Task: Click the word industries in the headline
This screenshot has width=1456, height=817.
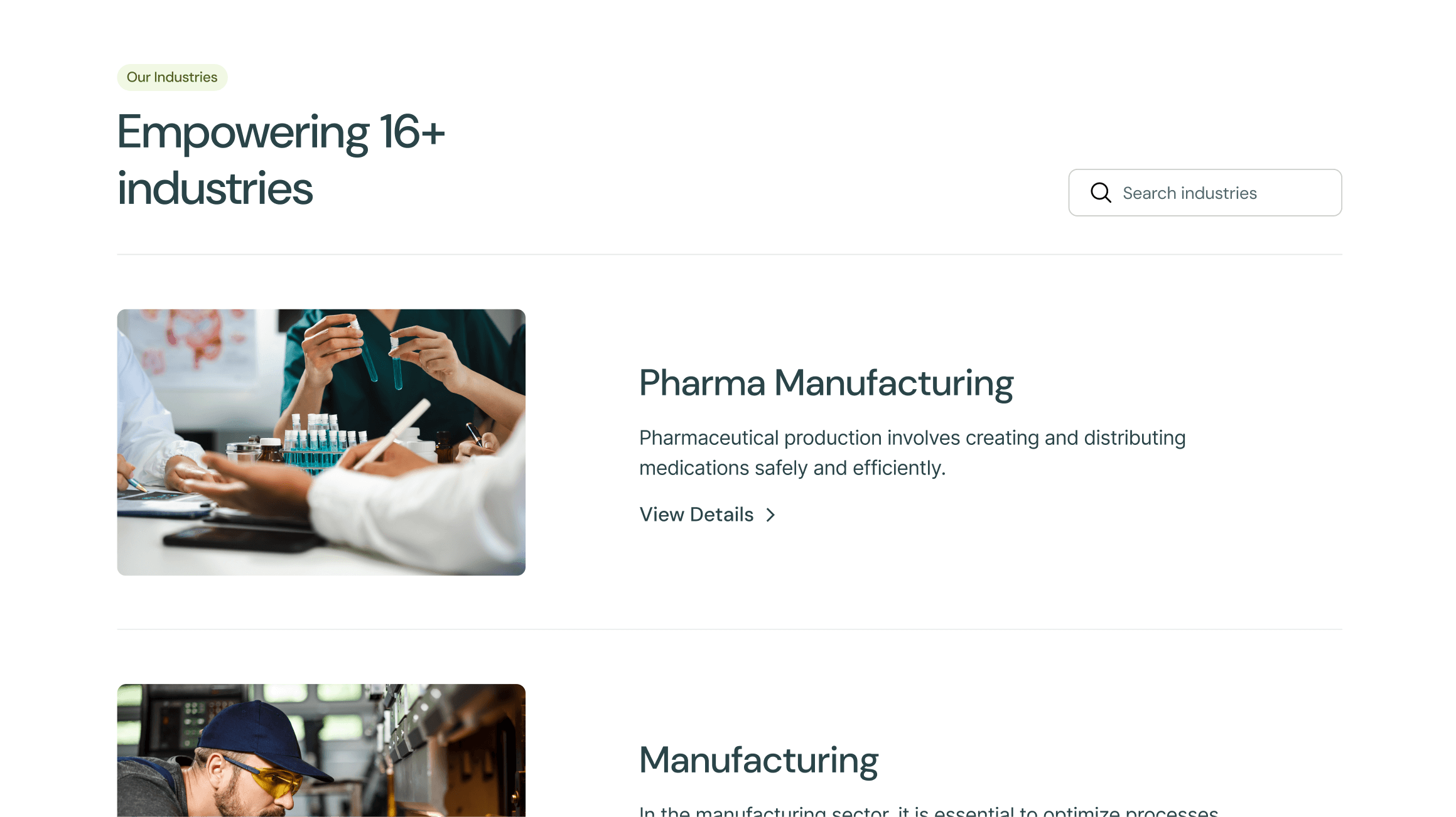Action: [x=215, y=188]
